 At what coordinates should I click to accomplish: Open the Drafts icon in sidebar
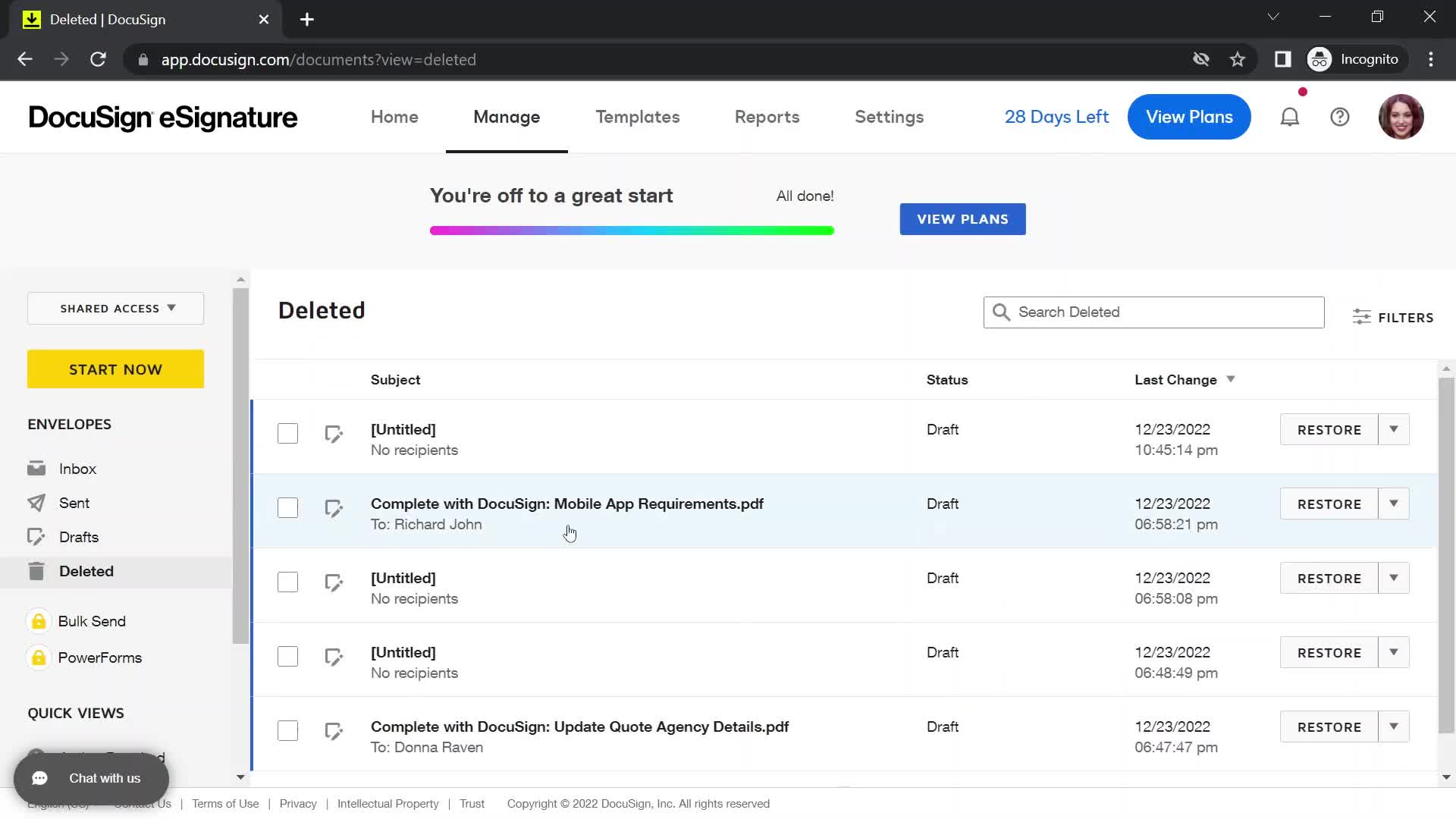click(36, 537)
